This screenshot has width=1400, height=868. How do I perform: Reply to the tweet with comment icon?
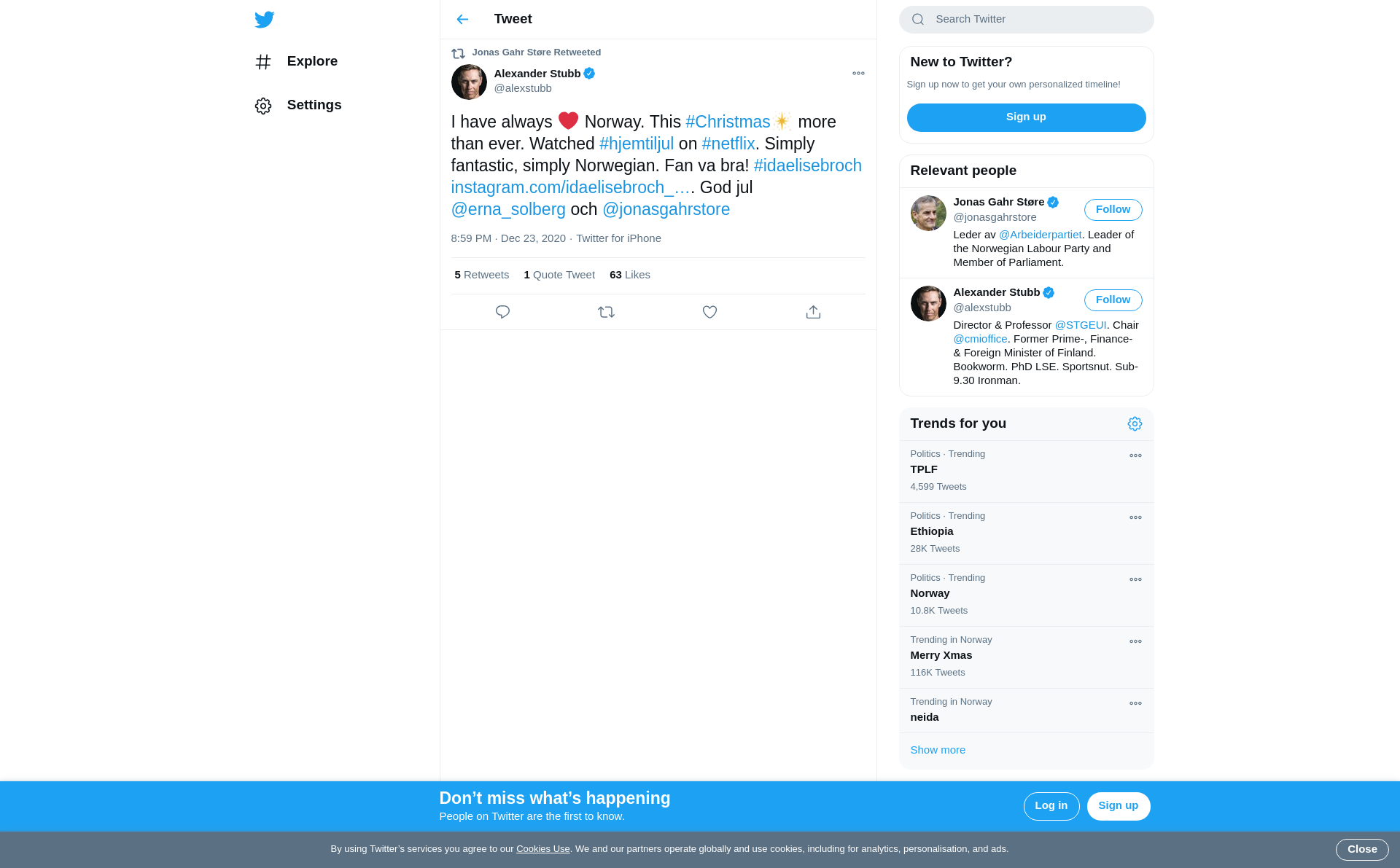click(x=502, y=312)
